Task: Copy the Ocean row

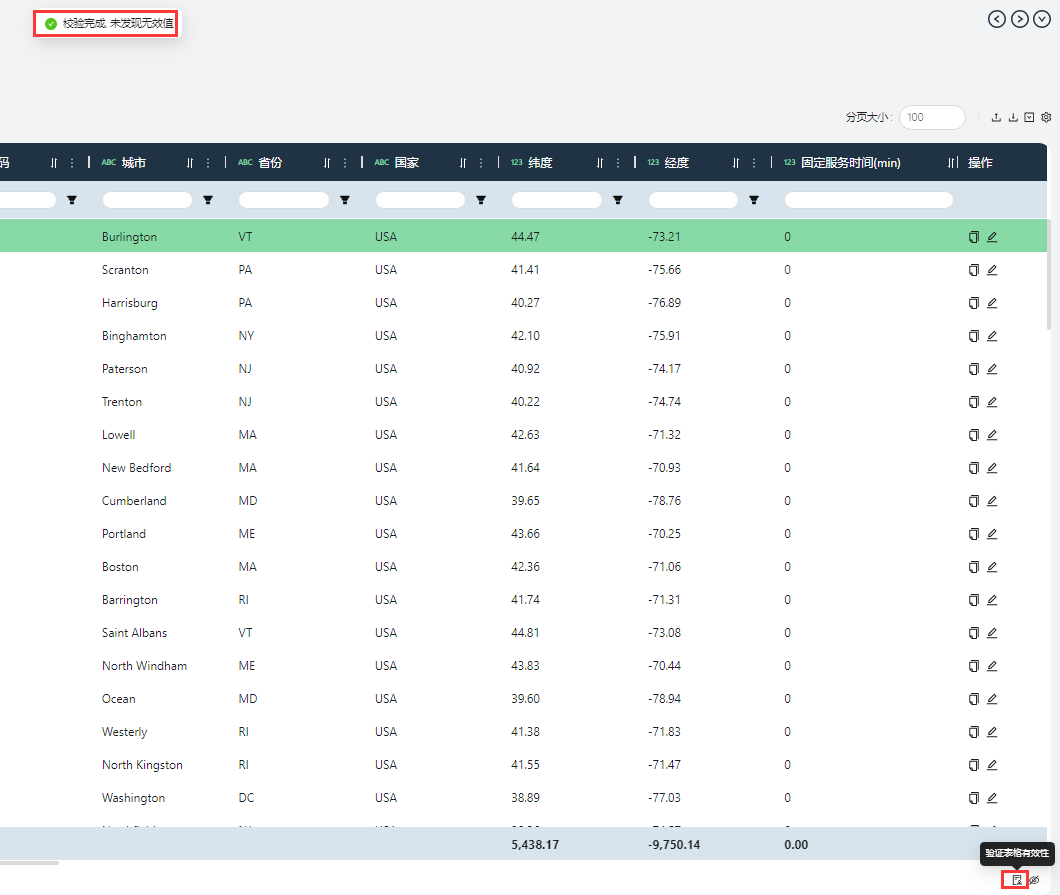Action: [x=973, y=699]
